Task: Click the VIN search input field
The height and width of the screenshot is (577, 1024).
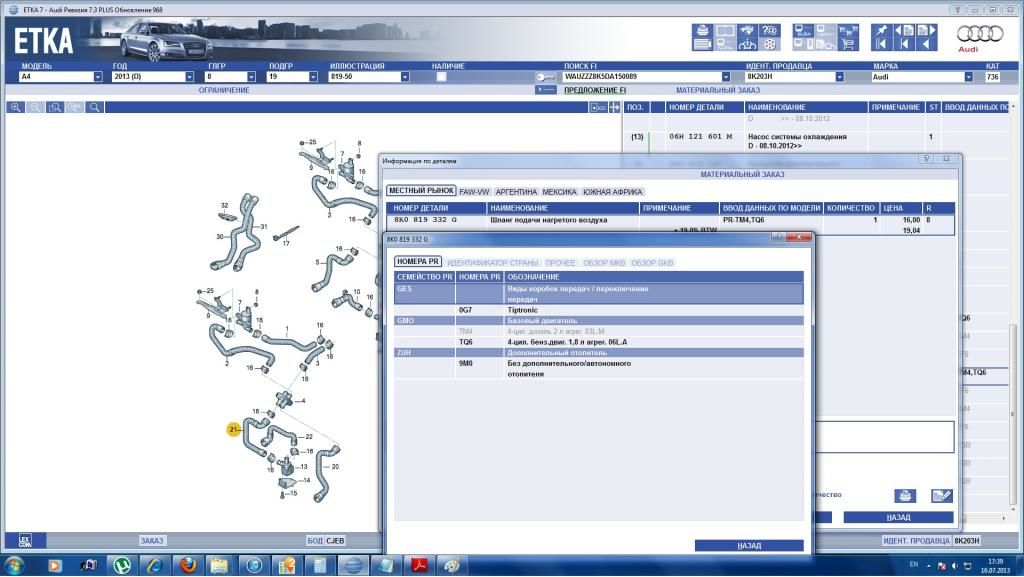Action: point(642,77)
